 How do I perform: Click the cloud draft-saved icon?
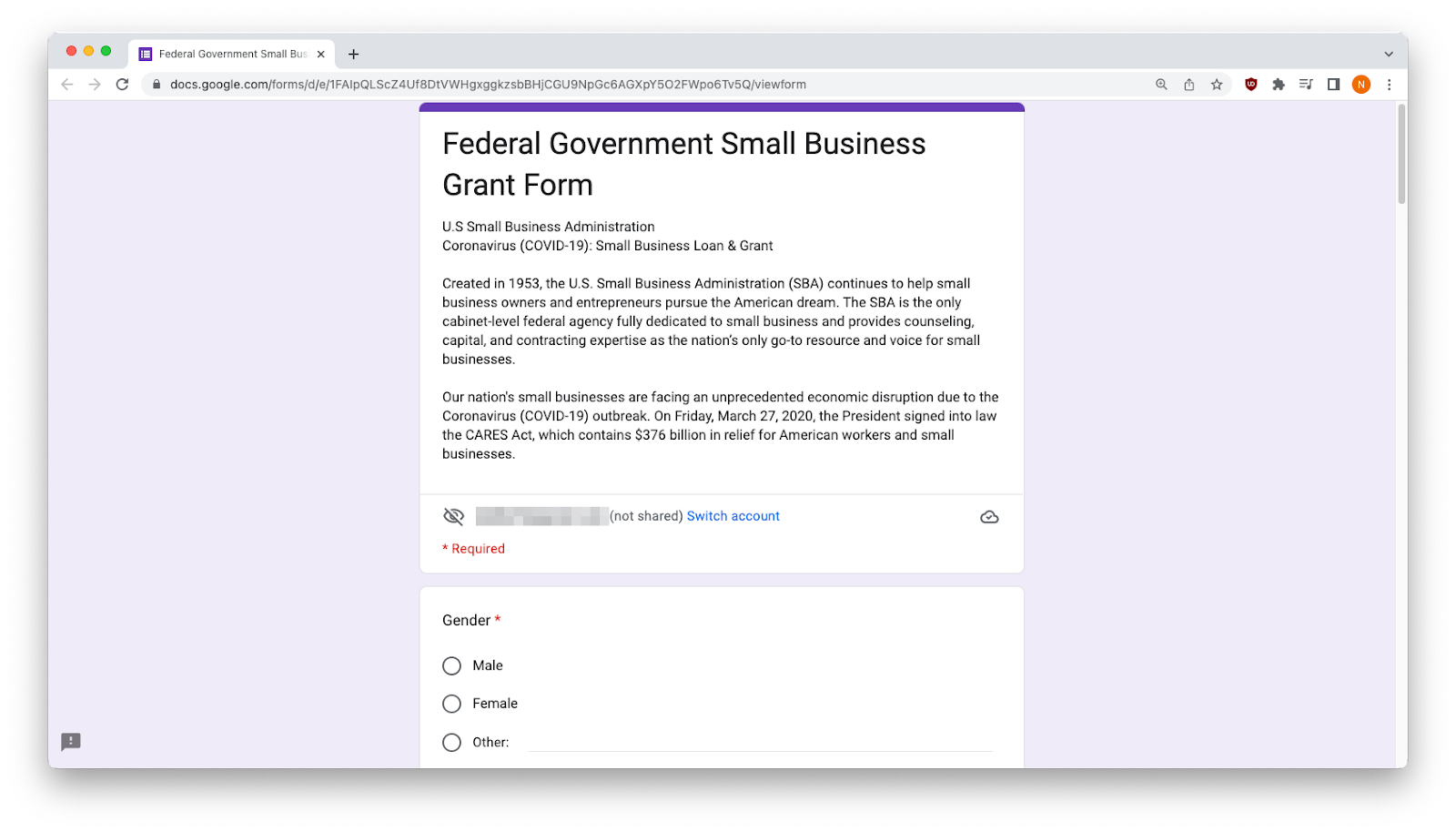pyautogui.click(x=989, y=517)
